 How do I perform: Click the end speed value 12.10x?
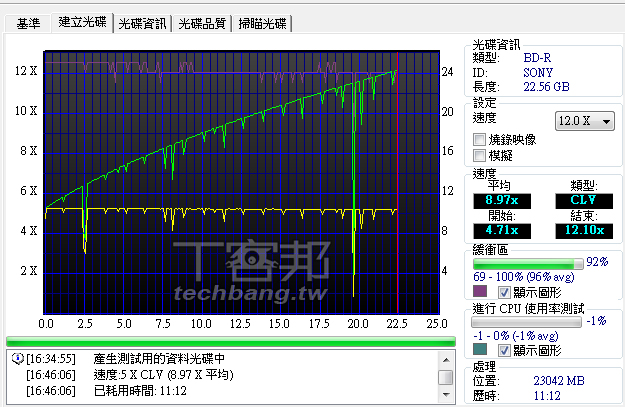(x=584, y=230)
